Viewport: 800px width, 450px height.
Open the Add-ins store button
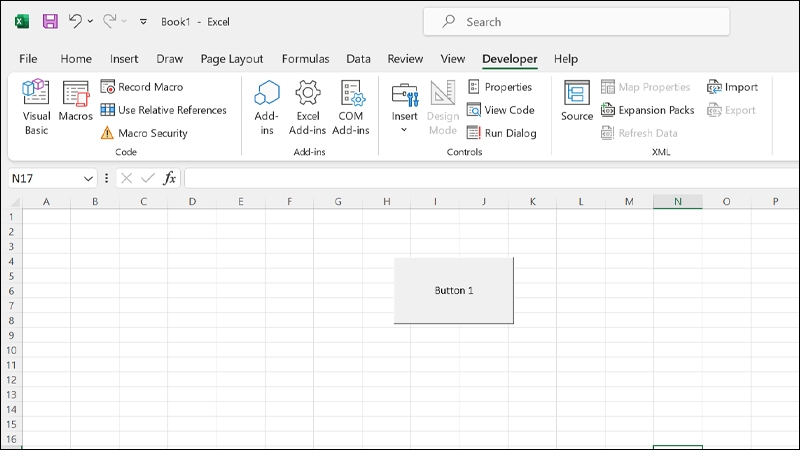pyautogui.click(x=267, y=107)
